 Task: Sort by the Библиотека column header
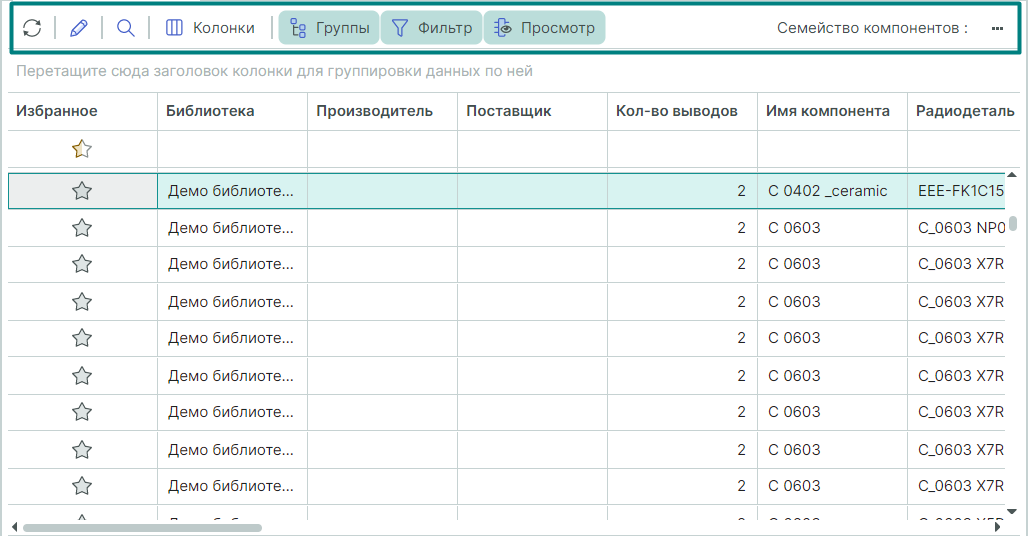click(x=210, y=111)
